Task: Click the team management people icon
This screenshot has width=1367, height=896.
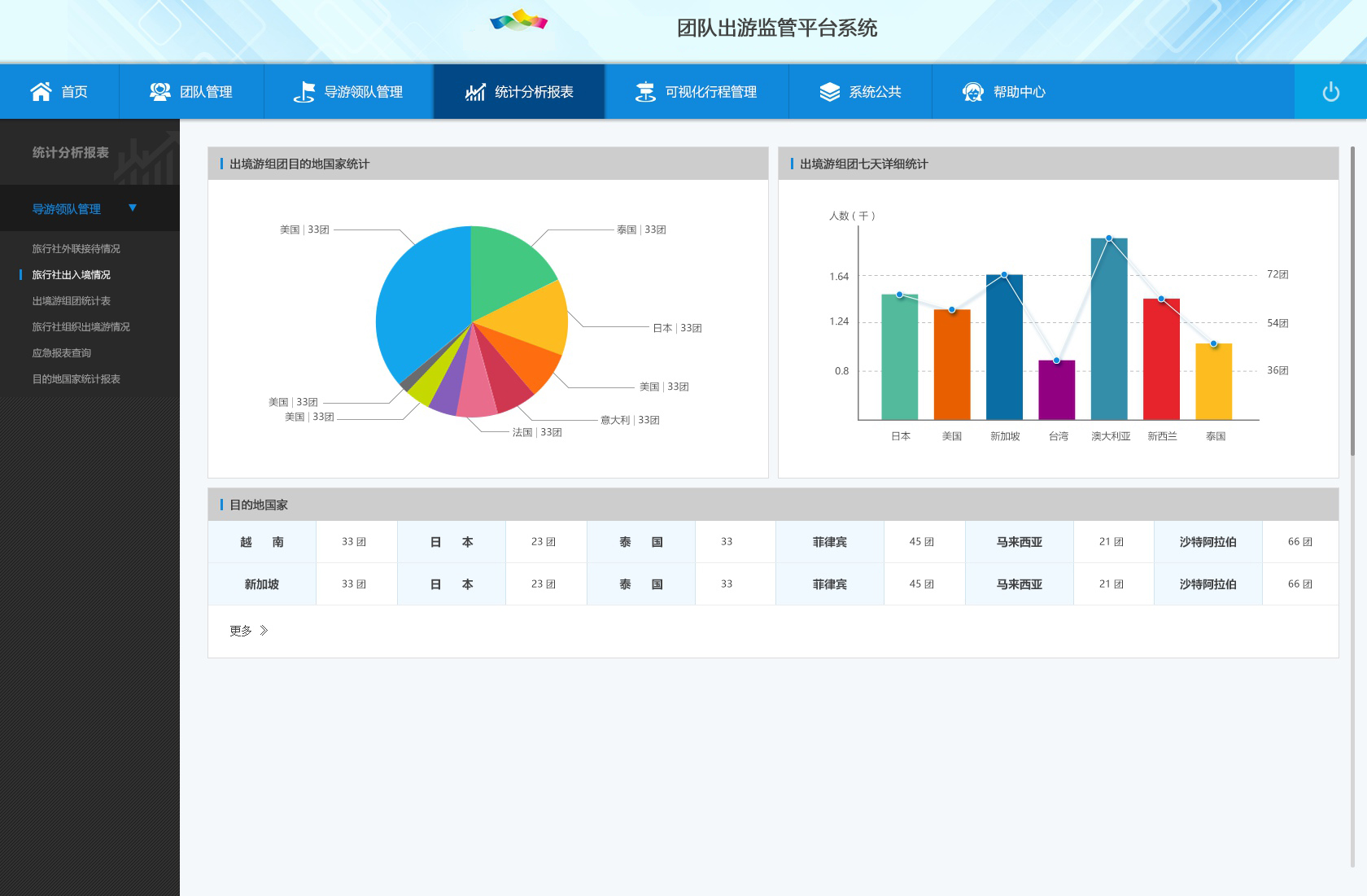Action: (159, 92)
